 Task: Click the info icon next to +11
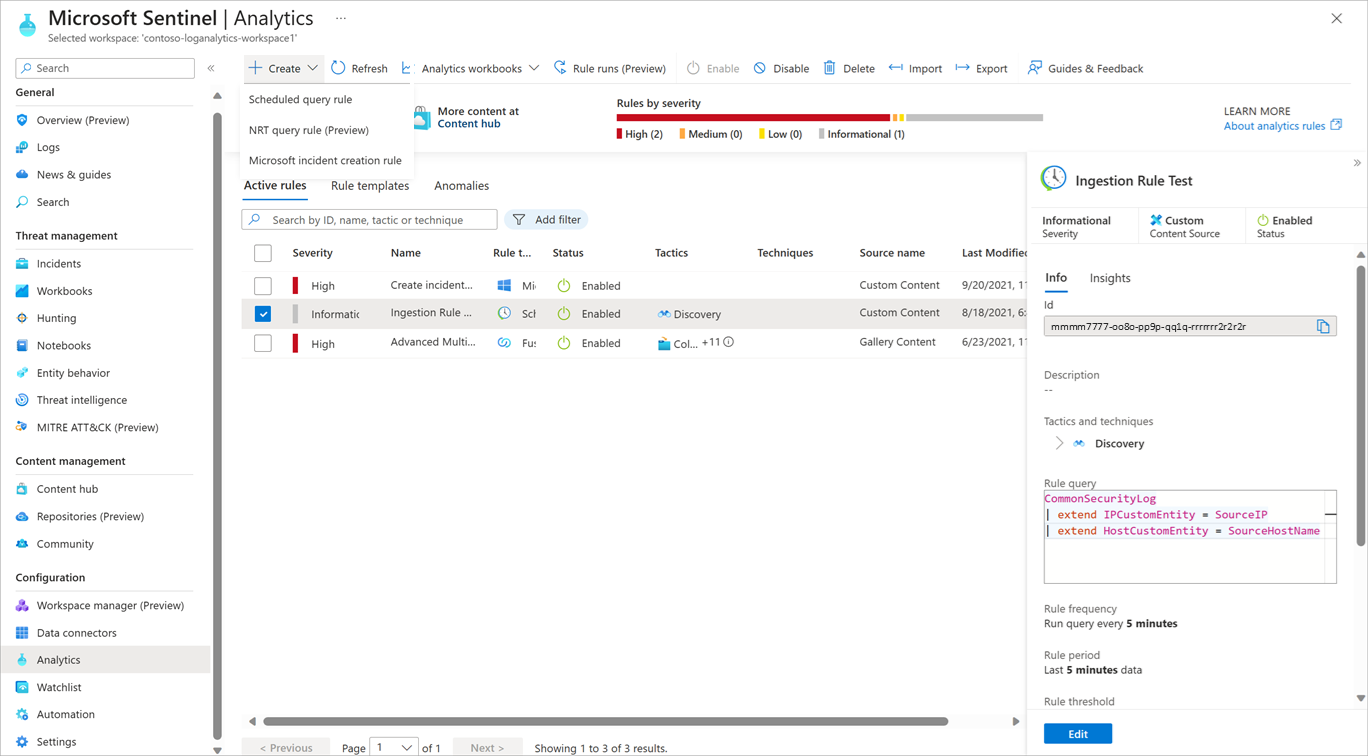[729, 342]
